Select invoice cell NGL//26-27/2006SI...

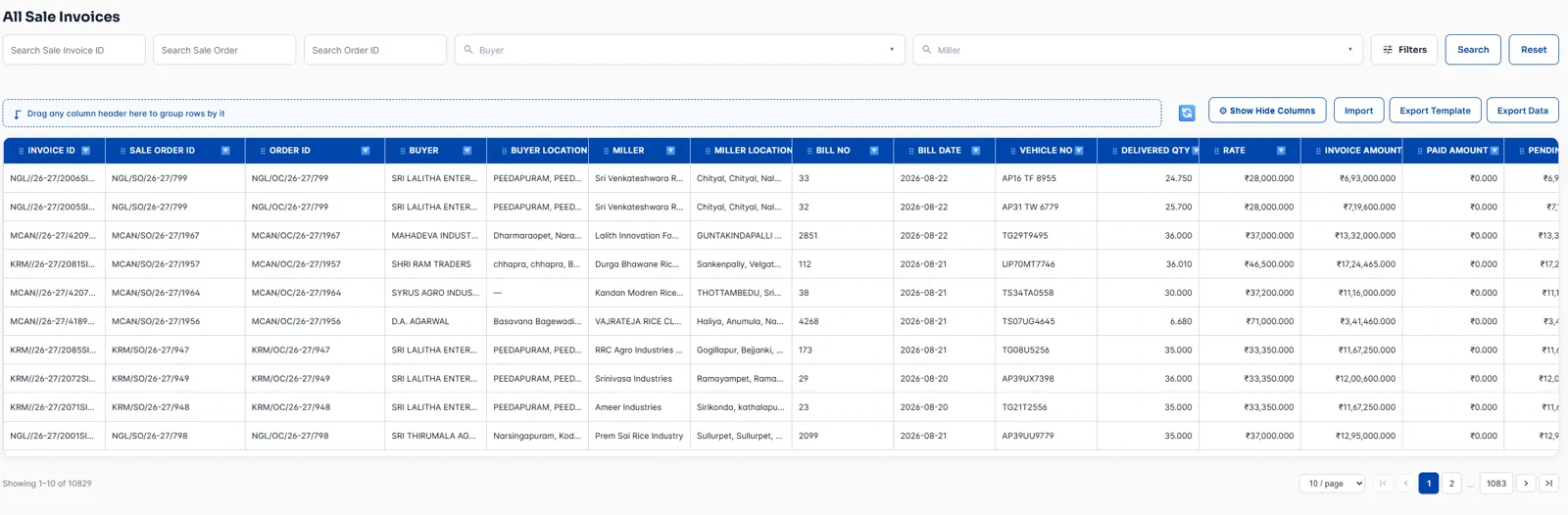click(53, 178)
